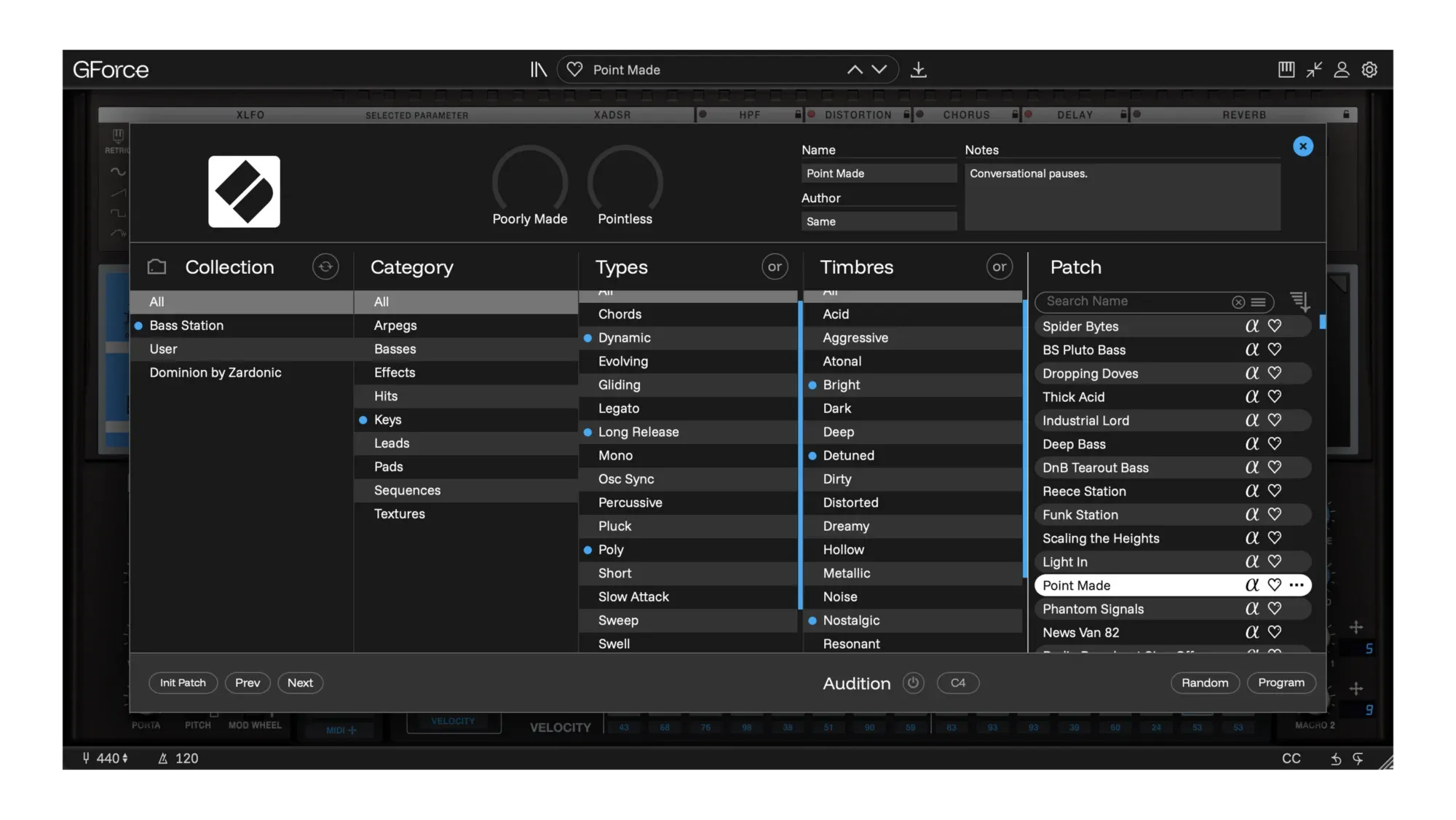Adjust the Poorly Made macro knob
Screen dimensions: 1456x820
coord(530,182)
